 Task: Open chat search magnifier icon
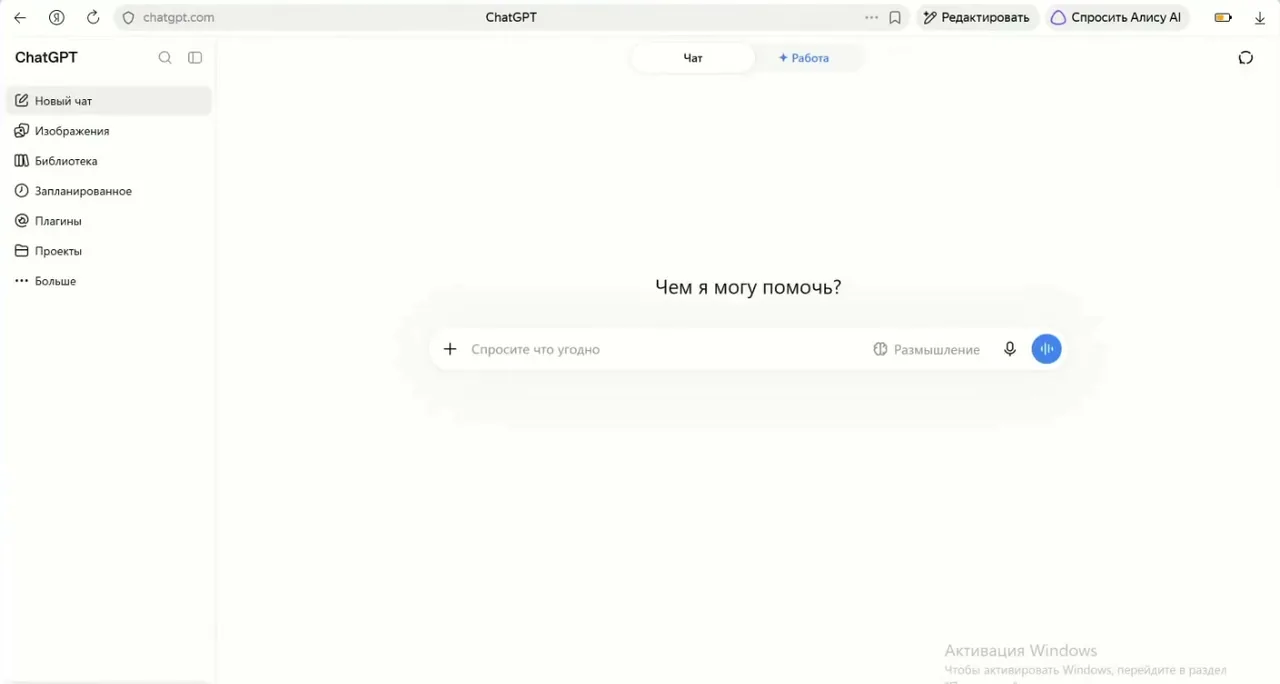coord(165,58)
